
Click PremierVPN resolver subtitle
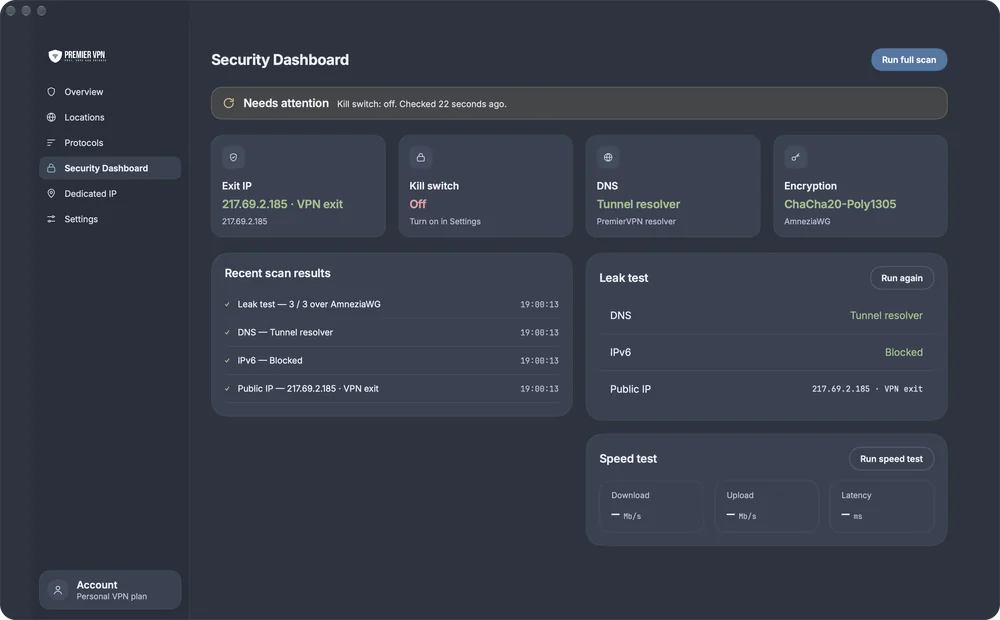tap(636, 221)
